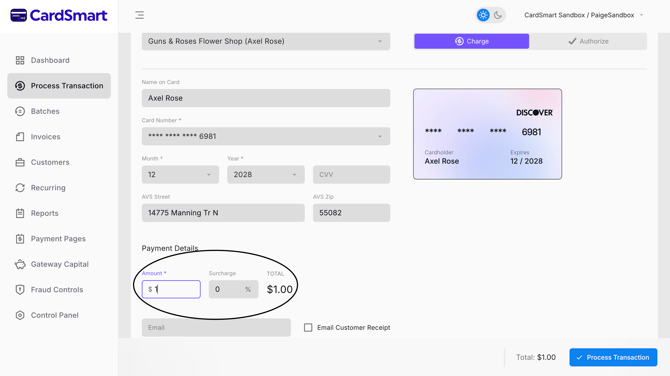
Task: Edit the AVS Zip field
Action: pos(351,213)
